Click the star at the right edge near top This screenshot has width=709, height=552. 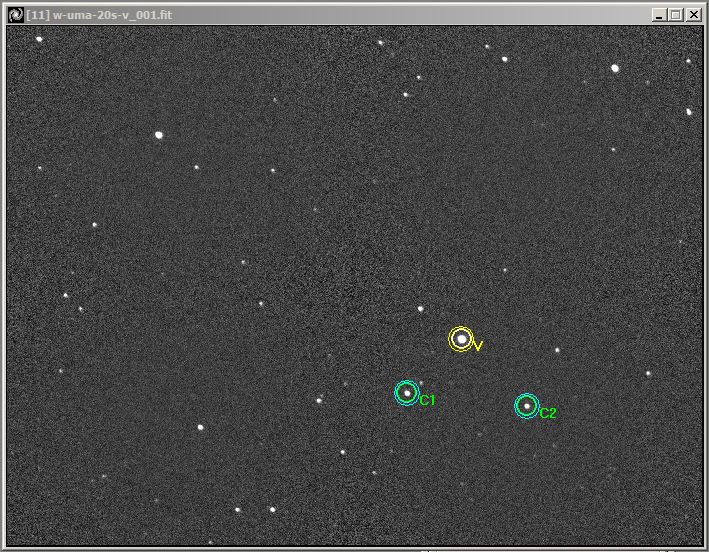click(689, 112)
